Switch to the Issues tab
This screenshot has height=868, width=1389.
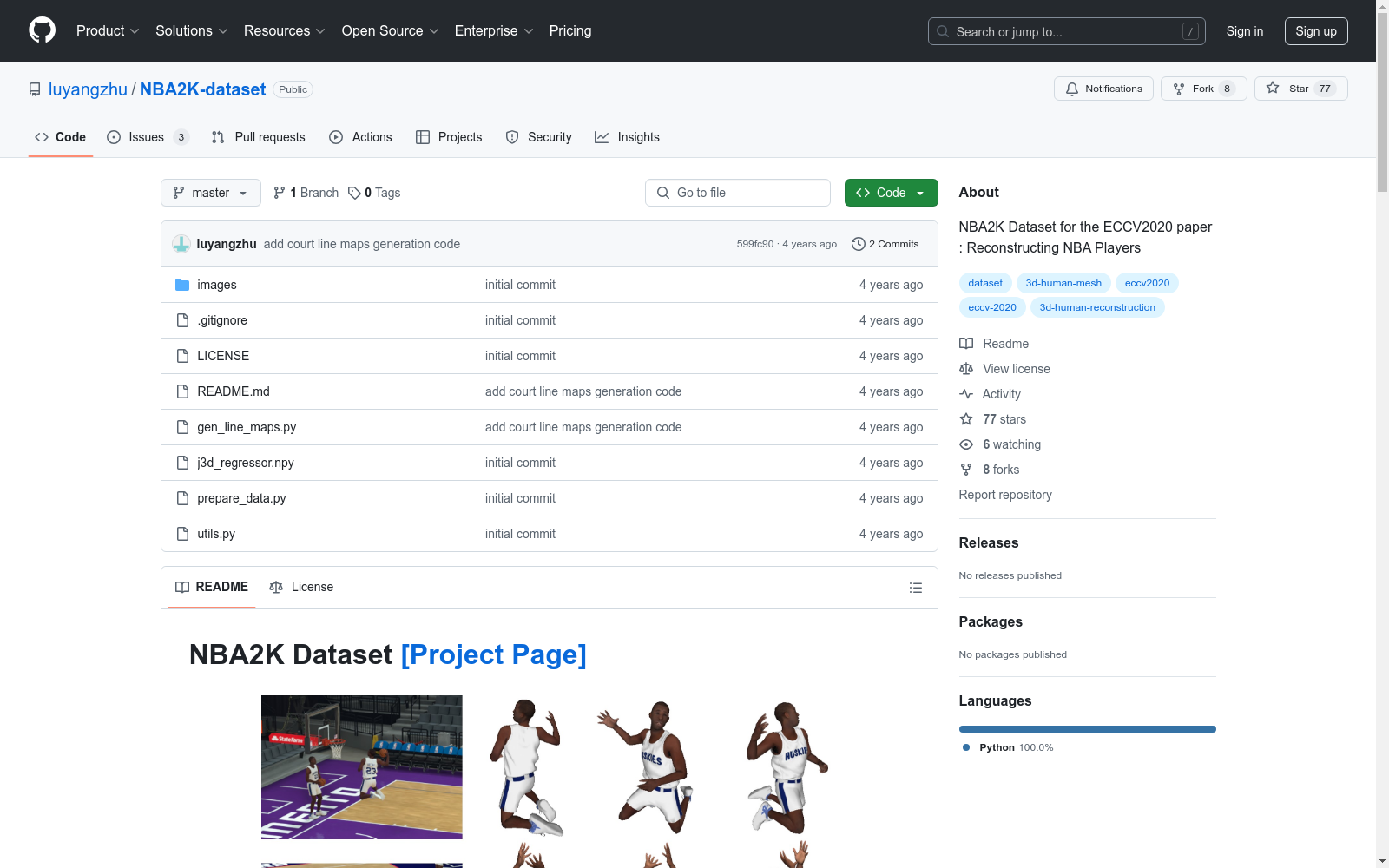(x=148, y=137)
